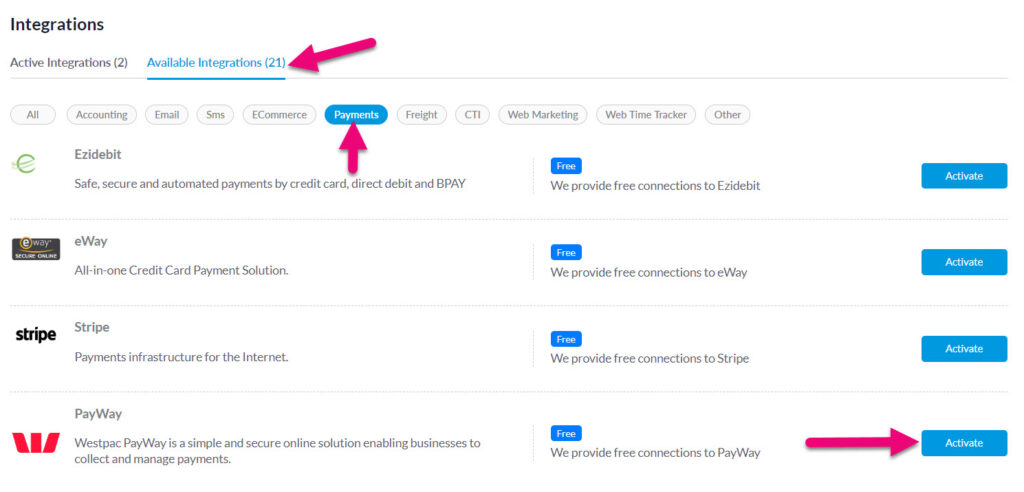Screen dimensions: 1024x492
Task: Show Web Marketing integrations
Action: (x=543, y=114)
